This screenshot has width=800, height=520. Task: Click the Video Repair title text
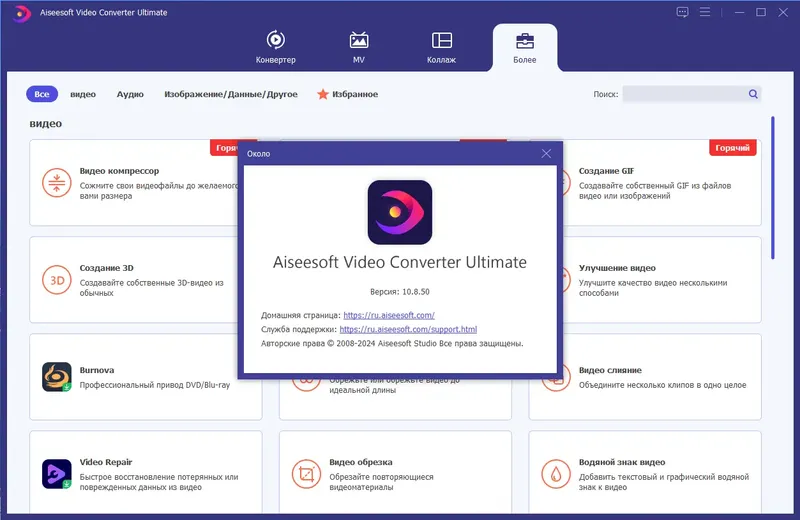click(106, 462)
